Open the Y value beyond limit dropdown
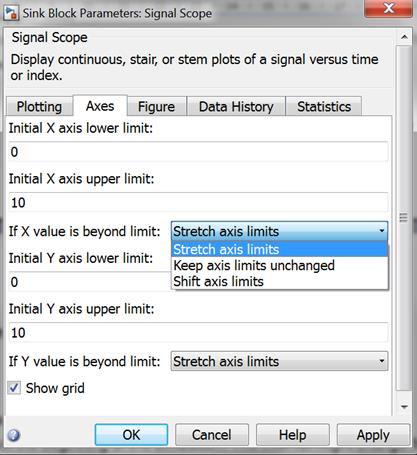This screenshot has width=417, height=455. pyautogui.click(x=279, y=361)
